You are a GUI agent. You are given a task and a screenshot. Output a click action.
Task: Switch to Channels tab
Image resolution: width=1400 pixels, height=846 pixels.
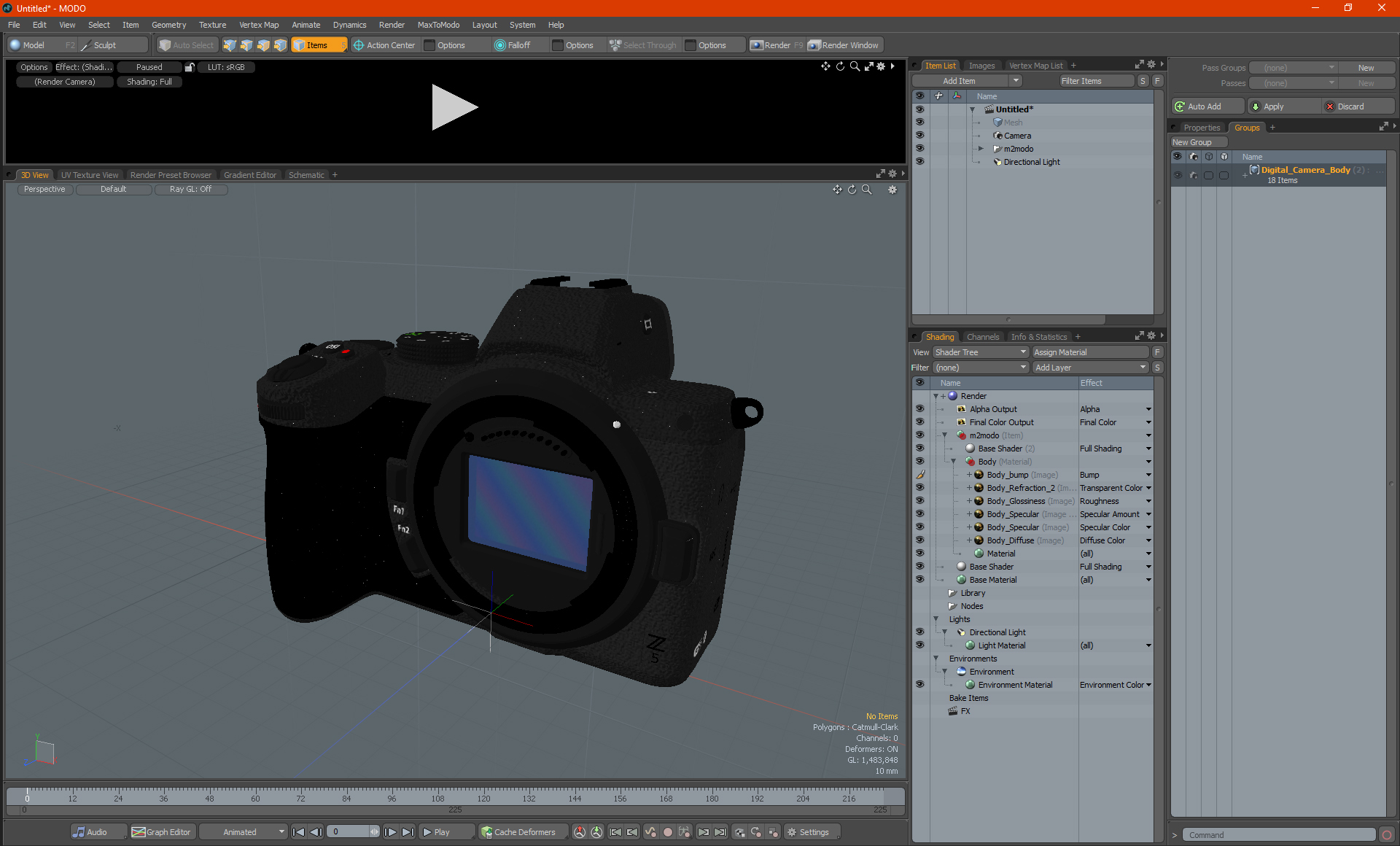tap(982, 337)
